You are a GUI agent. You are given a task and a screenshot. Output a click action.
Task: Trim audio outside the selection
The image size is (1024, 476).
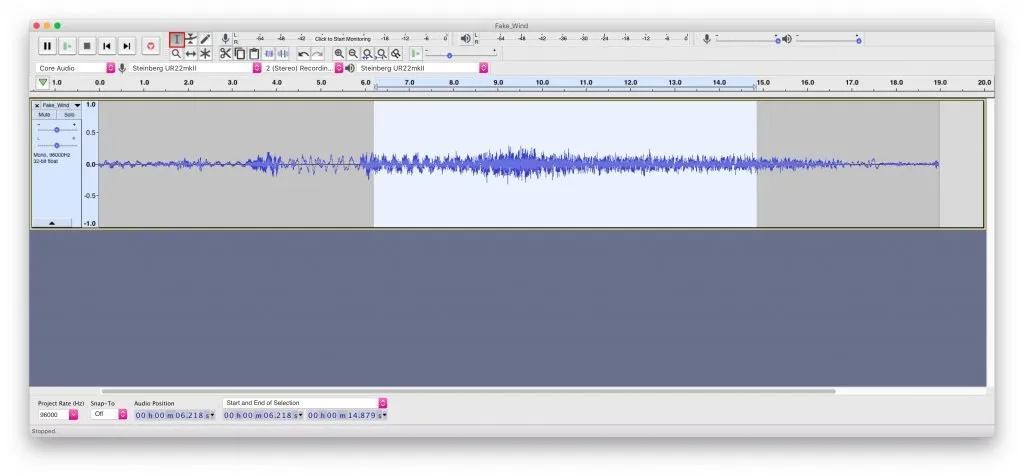point(268,54)
